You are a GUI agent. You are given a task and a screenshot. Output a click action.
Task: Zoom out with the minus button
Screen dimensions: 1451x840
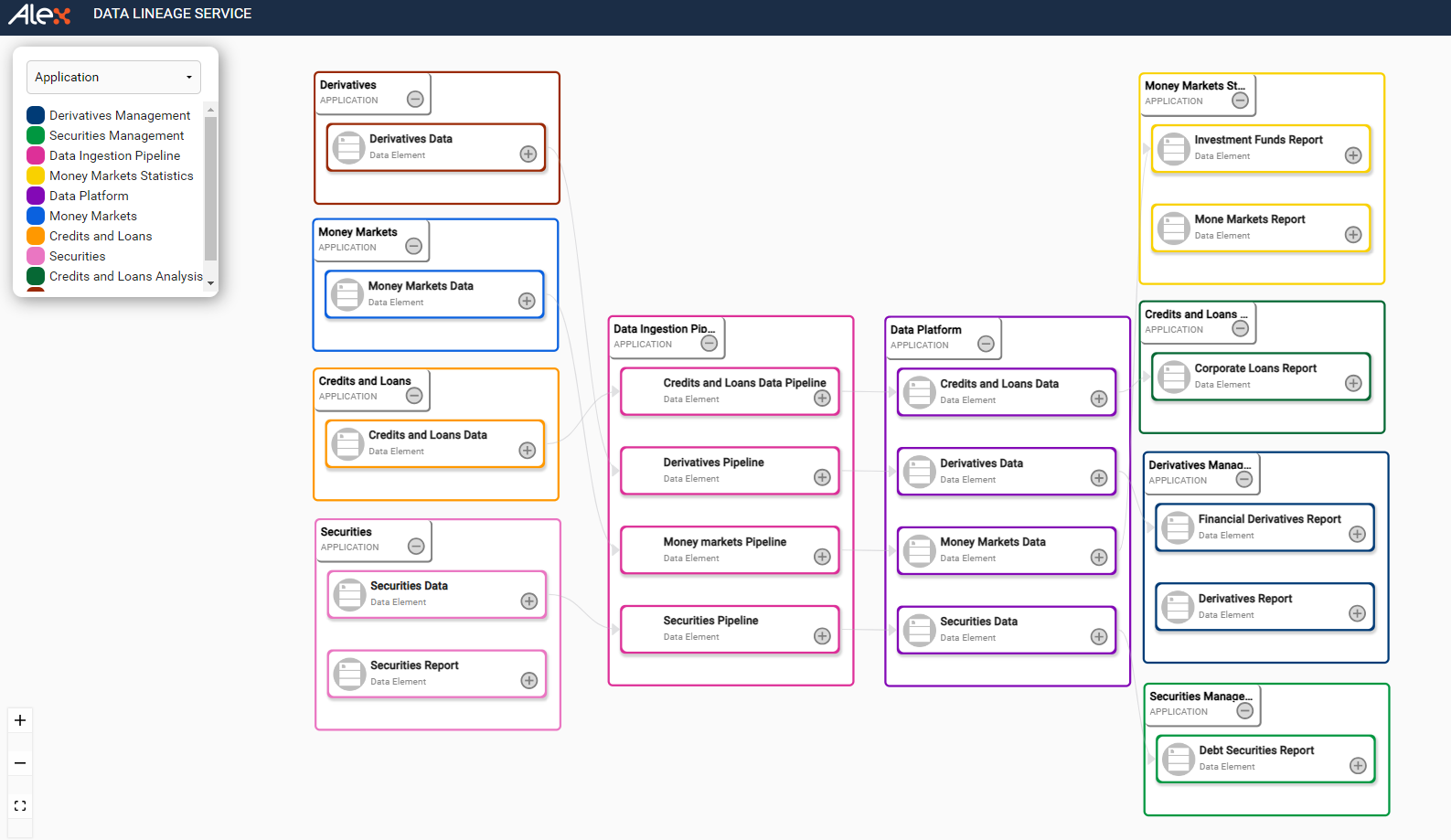pyautogui.click(x=20, y=763)
